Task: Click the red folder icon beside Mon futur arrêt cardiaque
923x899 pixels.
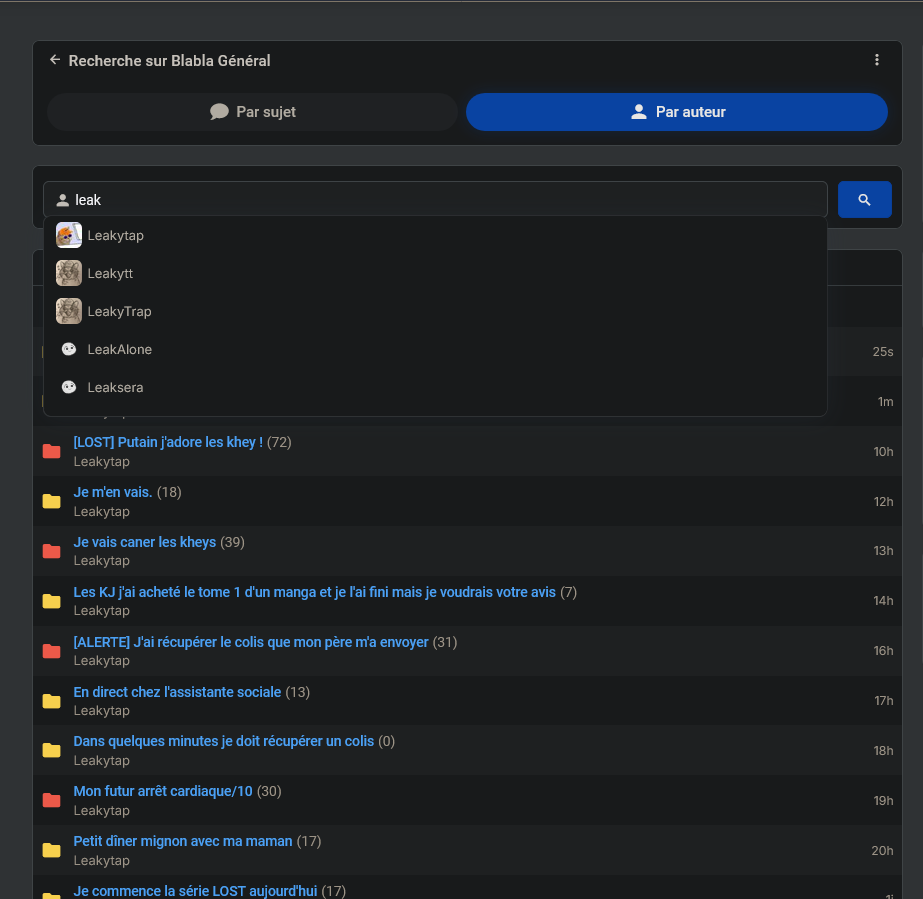Action: coord(52,800)
